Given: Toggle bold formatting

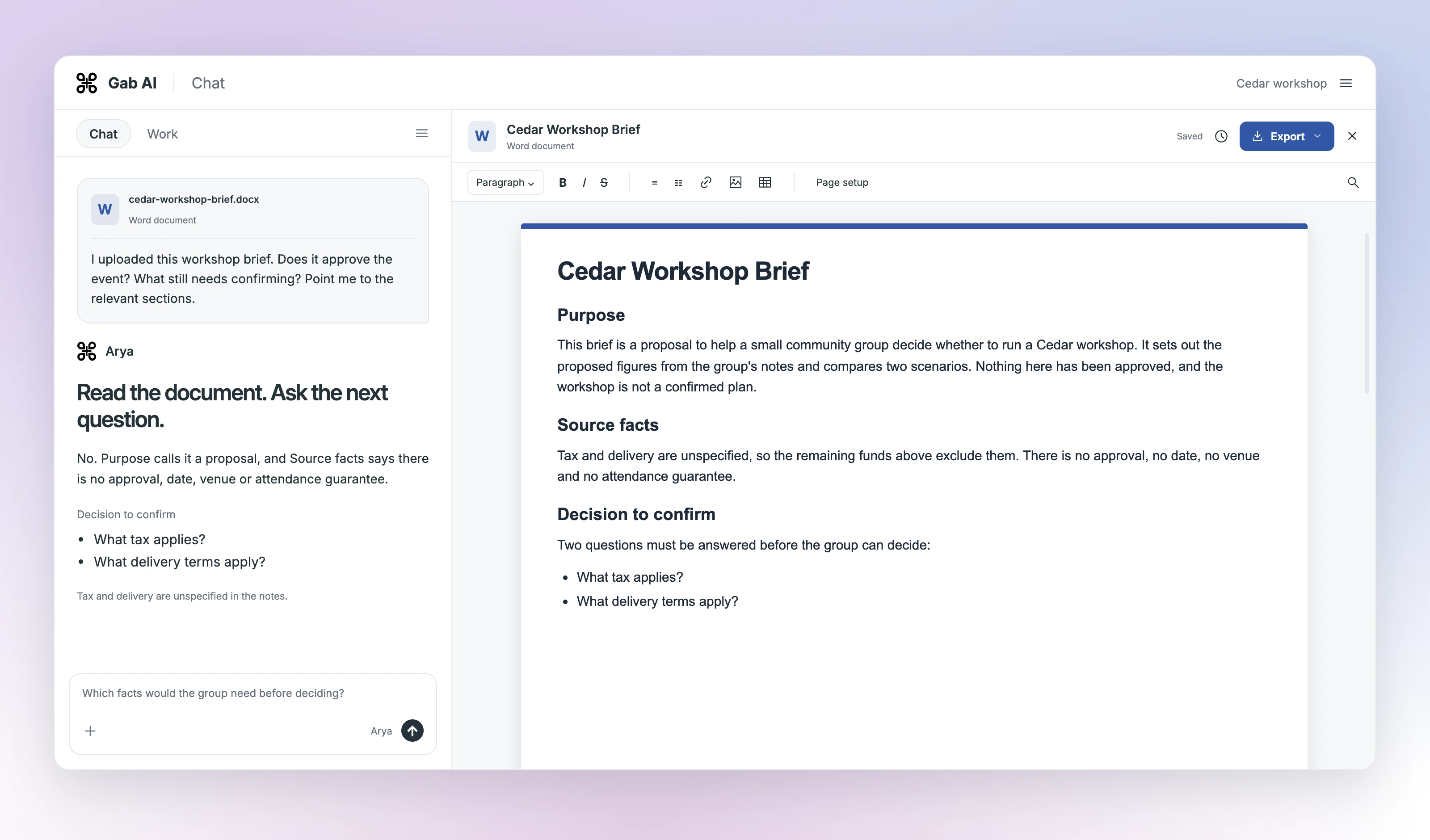Looking at the screenshot, I should pyautogui.click(x=562, y=183).
